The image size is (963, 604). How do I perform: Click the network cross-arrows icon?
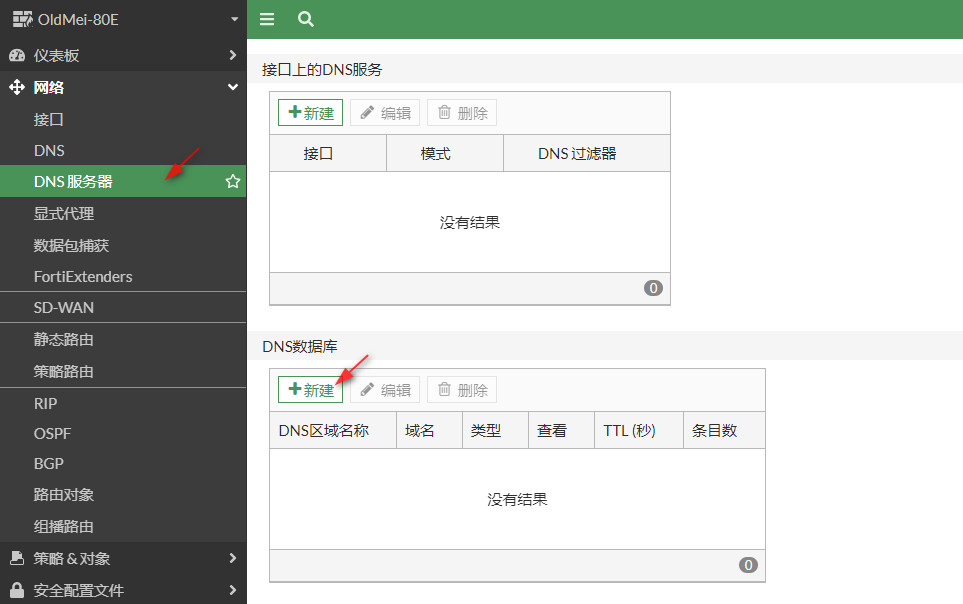click(x=17, y=87)
